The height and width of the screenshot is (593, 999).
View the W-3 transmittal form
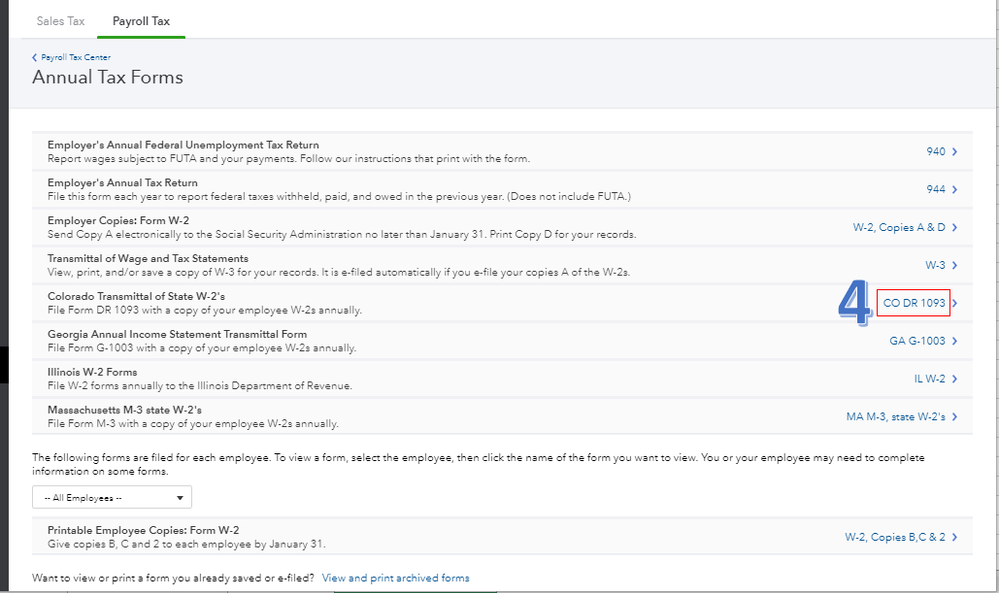935,265
